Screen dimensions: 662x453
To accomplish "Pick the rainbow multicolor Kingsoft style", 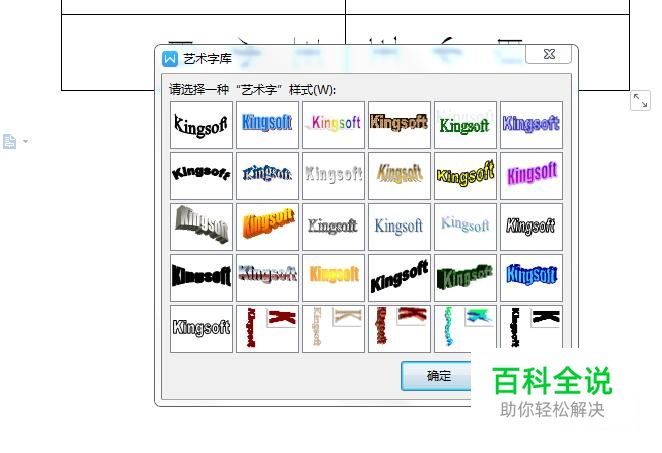I will tap(333, 125).
